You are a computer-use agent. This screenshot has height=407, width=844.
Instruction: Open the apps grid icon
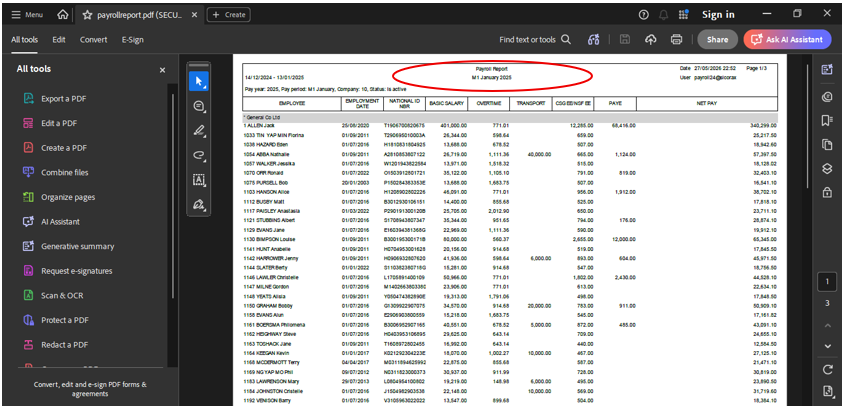[x=684, y=15]
